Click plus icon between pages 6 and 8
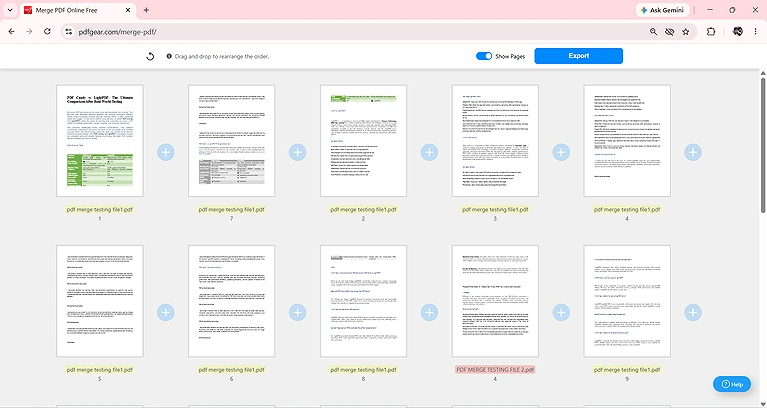767x408 pixels. coord(297,312)
